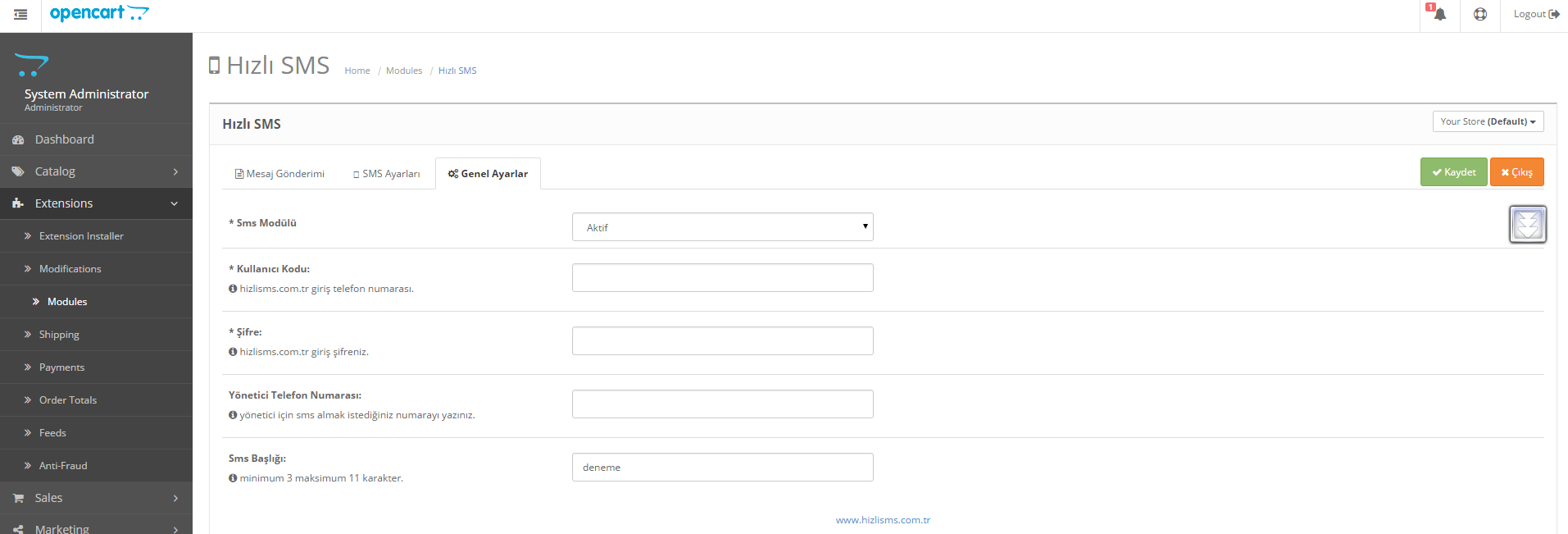The width and height of the screenshot is (1568, 534).
Task: Open Extension Installer in sidebar
Action: click(81, 236)
